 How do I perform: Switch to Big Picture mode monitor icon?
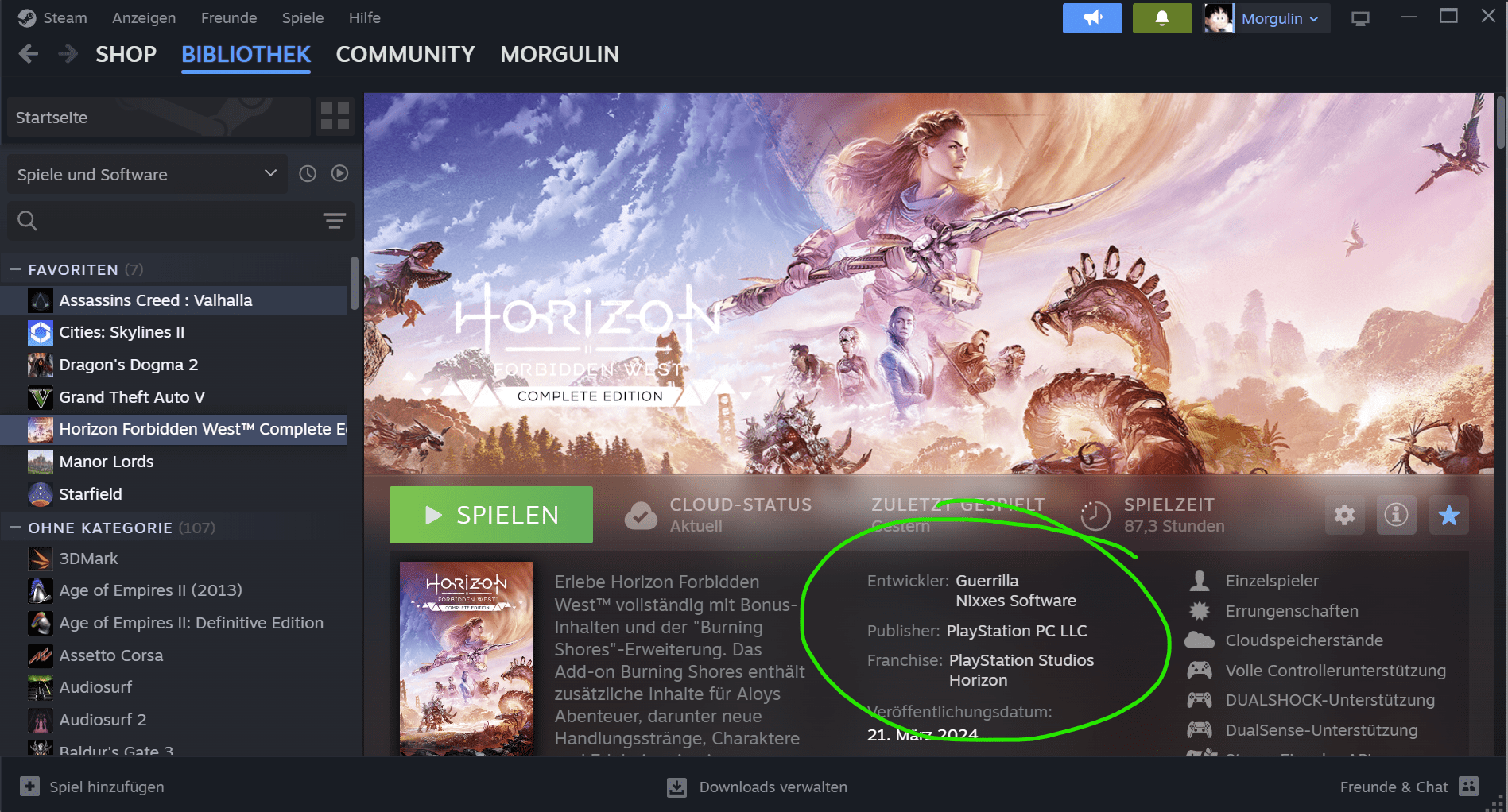[1360, 18]
